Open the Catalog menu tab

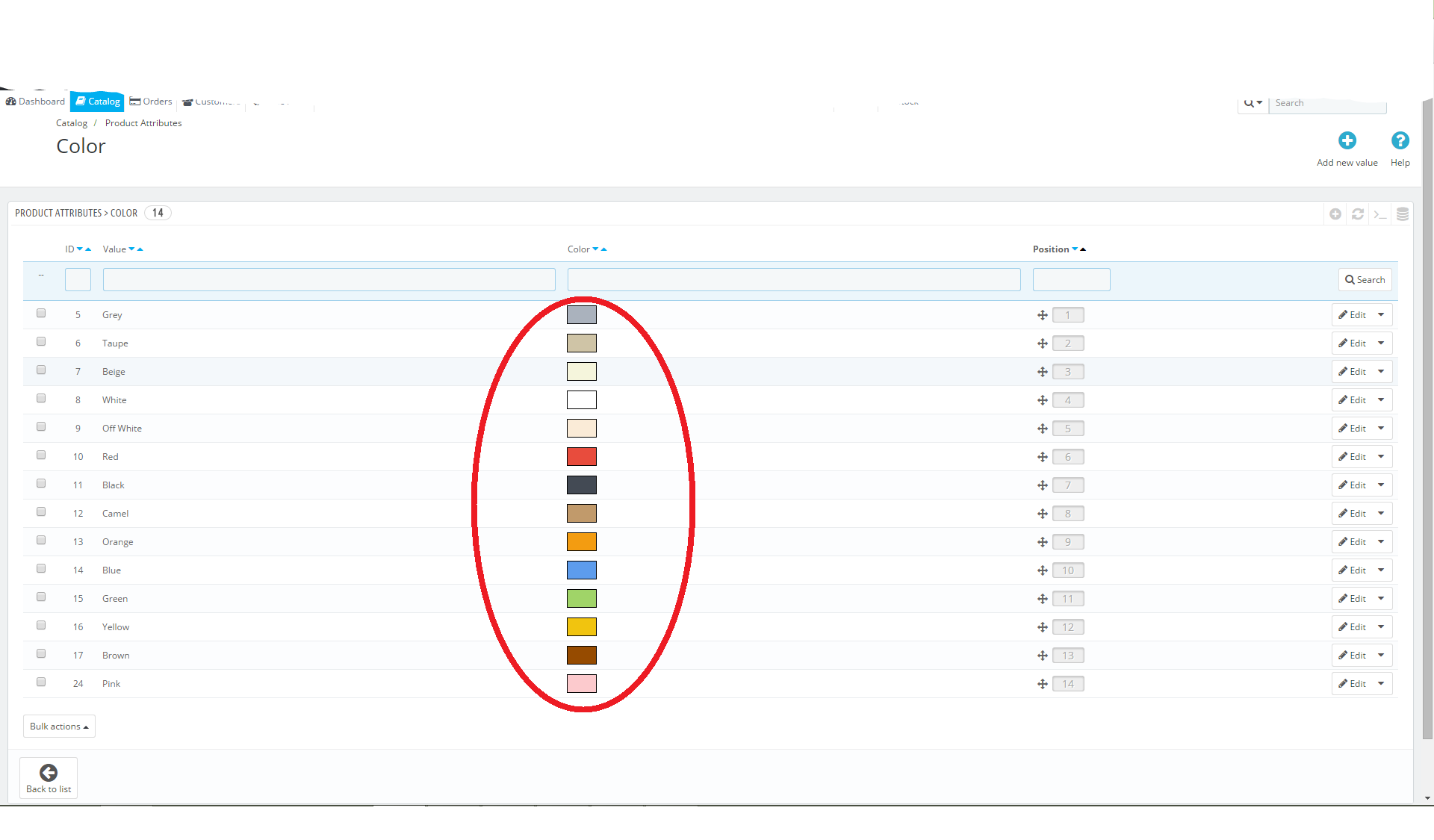[98, 102]
